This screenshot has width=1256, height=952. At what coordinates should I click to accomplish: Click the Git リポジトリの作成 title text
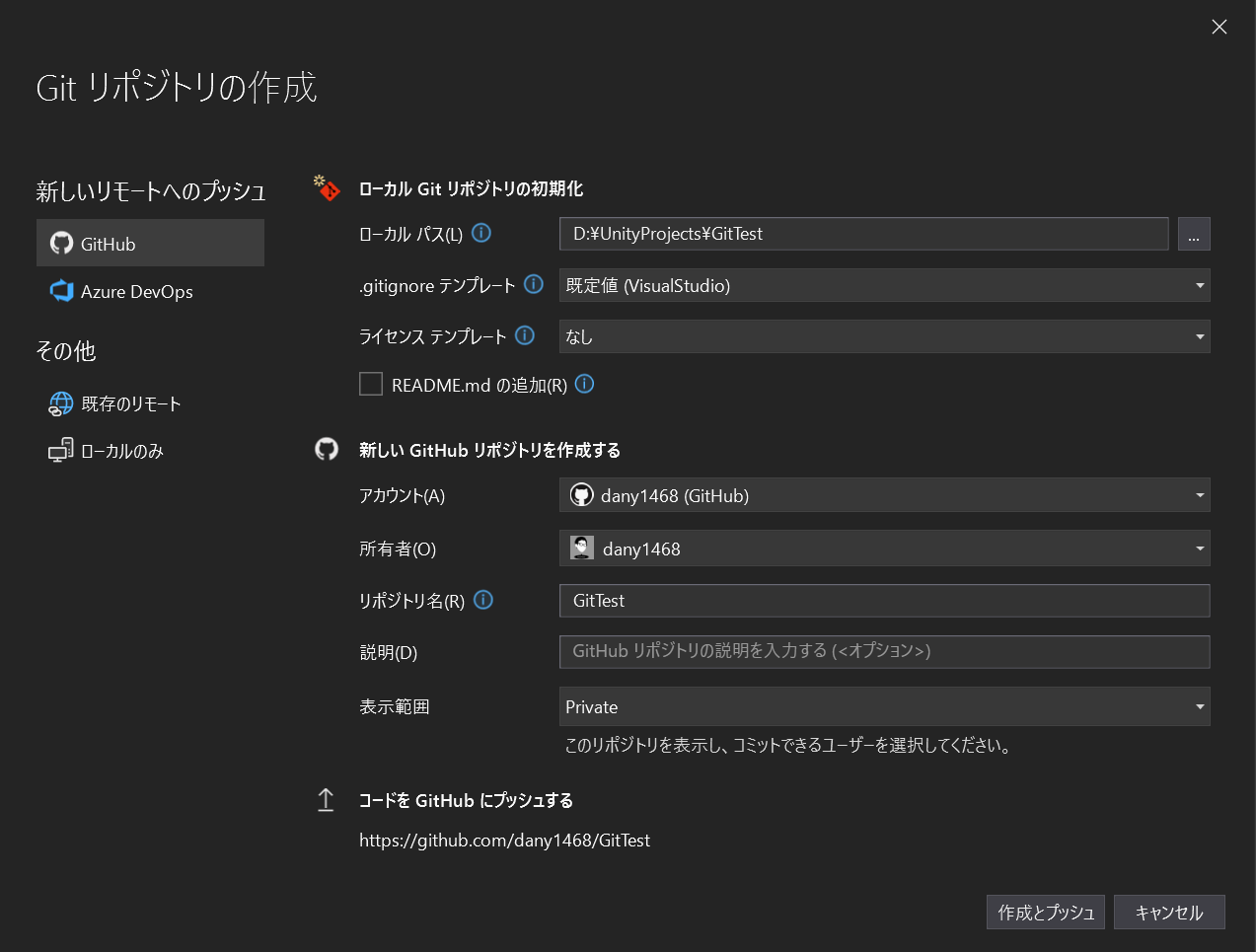coord(177,88)
